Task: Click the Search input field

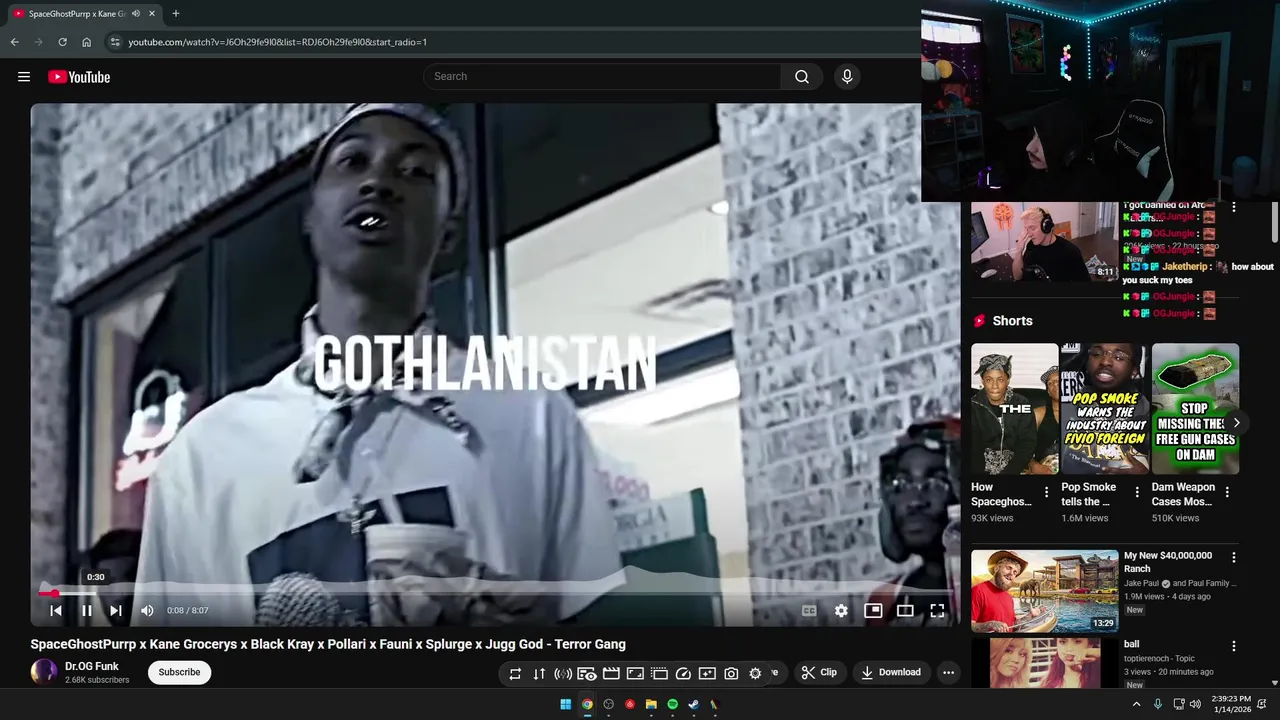Action: point(603,77)
